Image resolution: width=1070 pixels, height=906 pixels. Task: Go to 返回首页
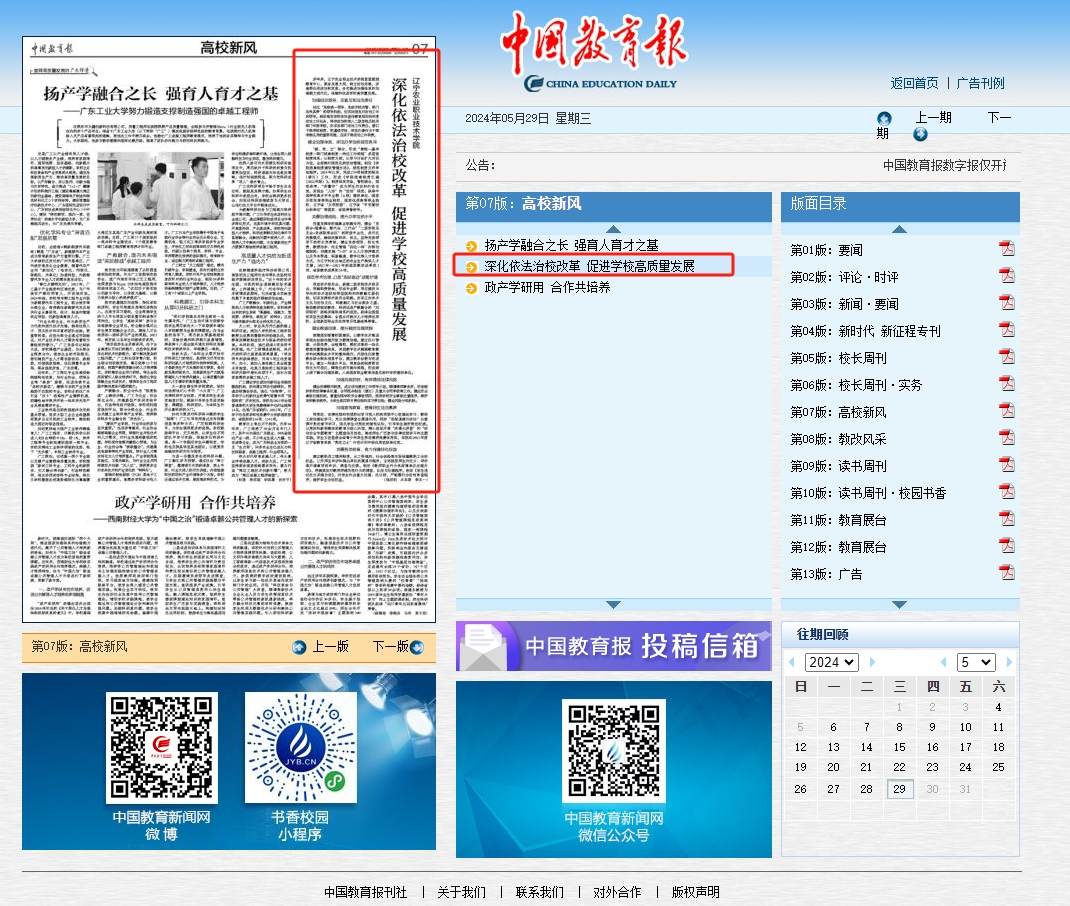point(914,83)
